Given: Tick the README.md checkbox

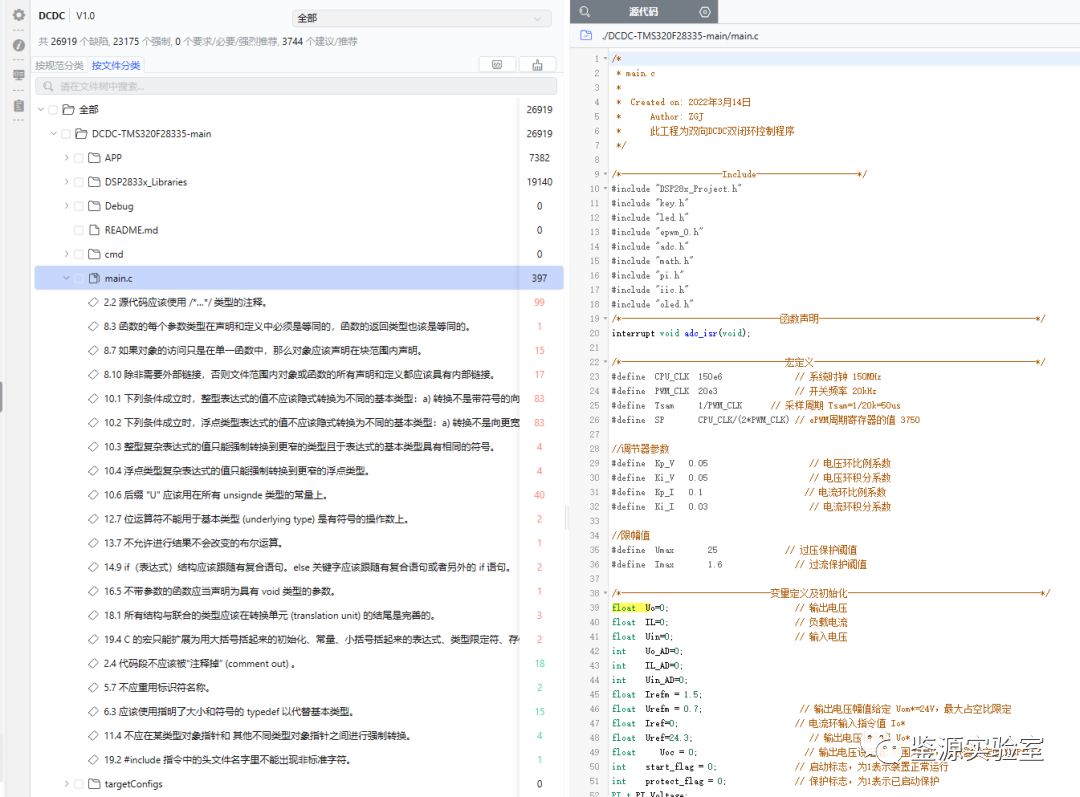Looking at the screenshot, I should click(80, 230).
